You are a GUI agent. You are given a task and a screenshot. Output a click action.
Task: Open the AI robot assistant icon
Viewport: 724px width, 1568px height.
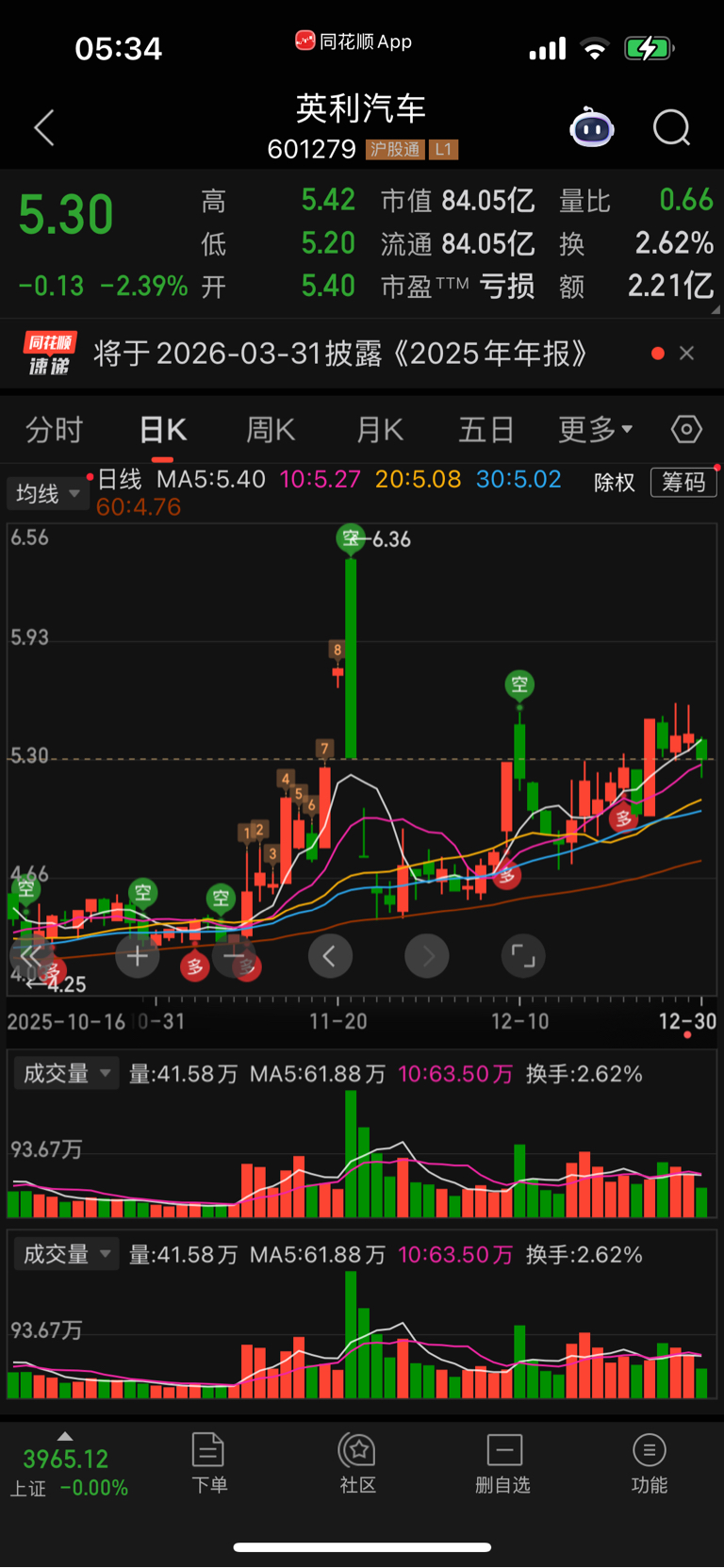(592, 128)
